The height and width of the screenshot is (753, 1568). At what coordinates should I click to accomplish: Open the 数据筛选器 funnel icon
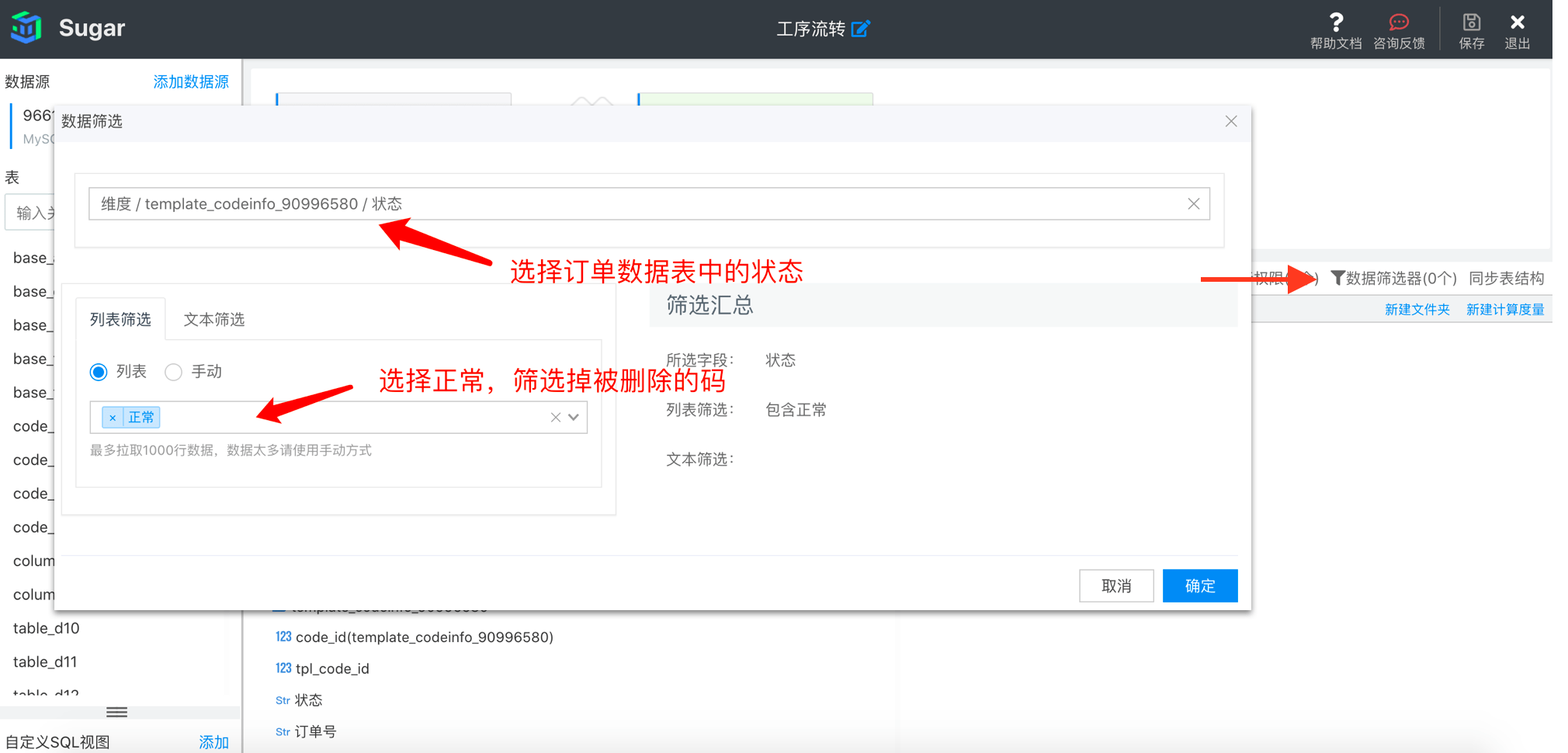1337,278
